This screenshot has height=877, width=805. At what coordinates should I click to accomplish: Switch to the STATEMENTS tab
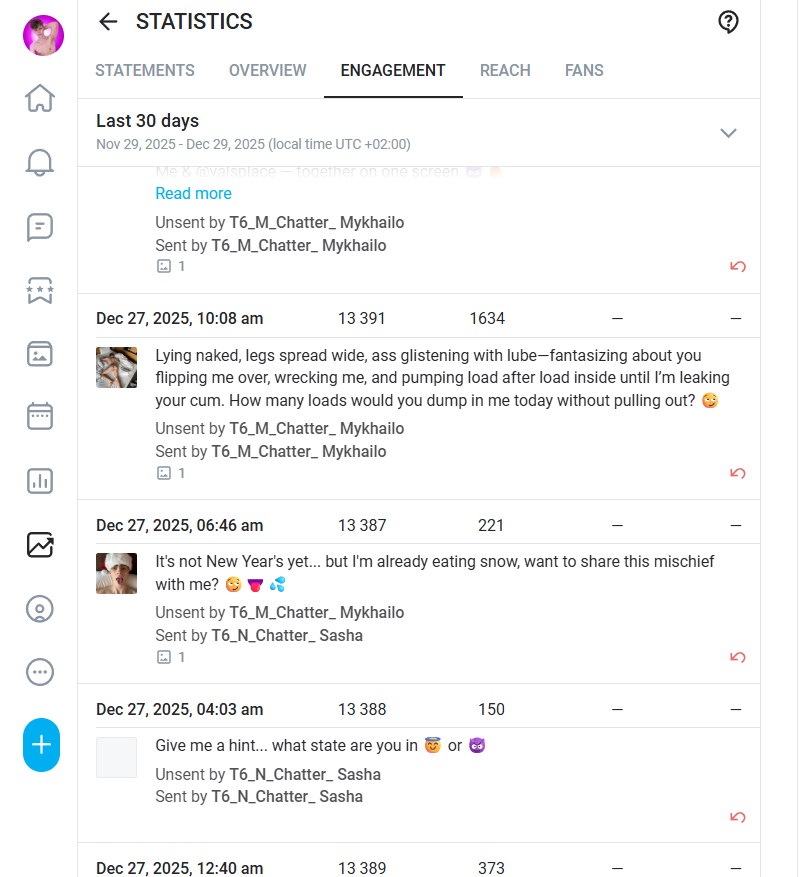tap(145, 70)
